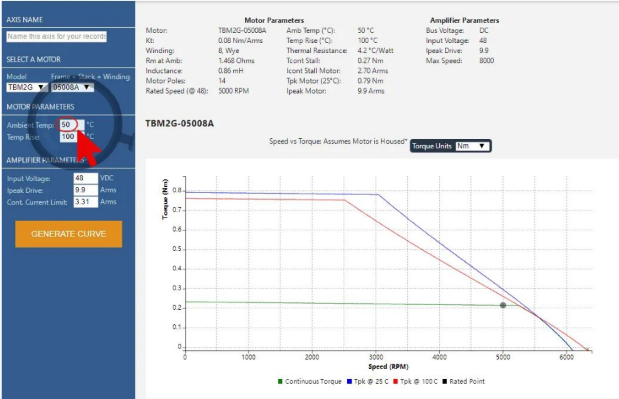Viewport: 619px width, 399px height.
Task: Click the Generate Curve button
Action: click(x=69, y=234)
